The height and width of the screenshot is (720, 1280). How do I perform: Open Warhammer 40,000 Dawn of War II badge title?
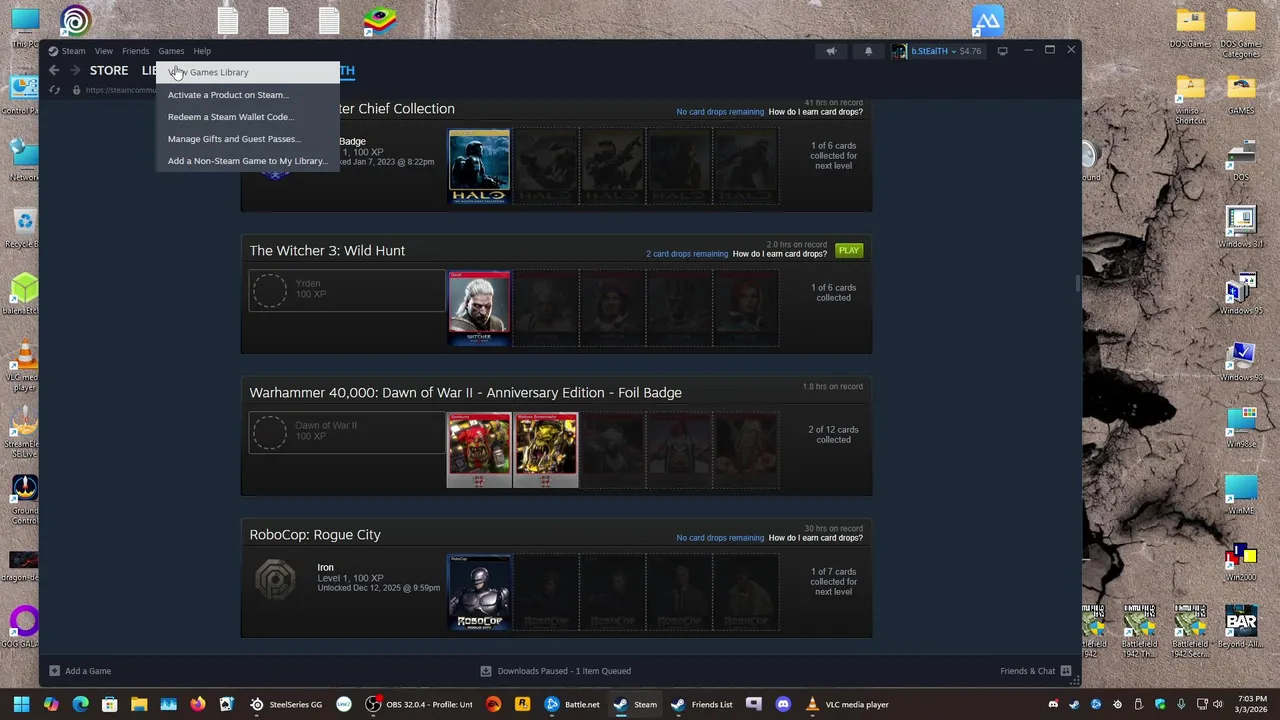465,393
